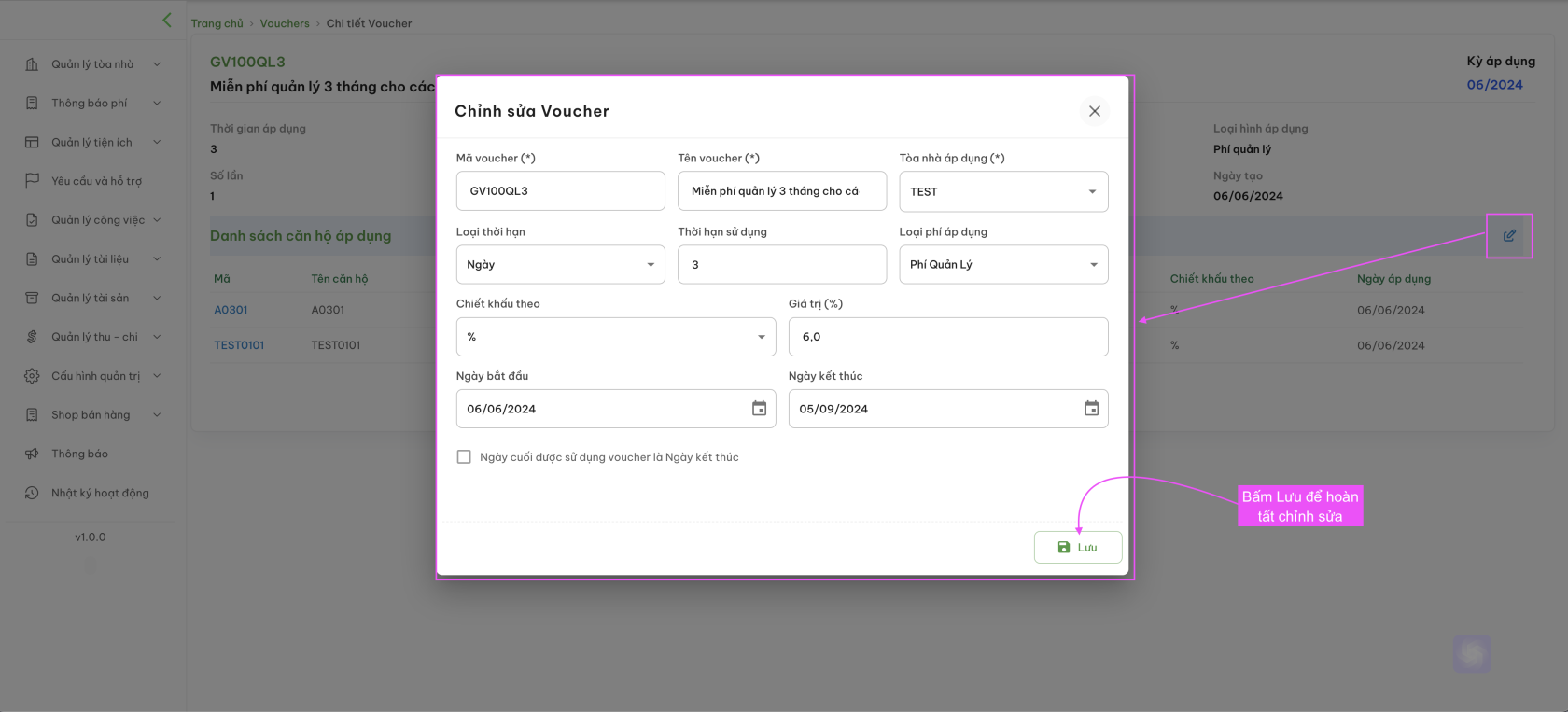Expand the Shop bán hàng chevron
The image size is (1568, 712).
[x=157, y=414]
